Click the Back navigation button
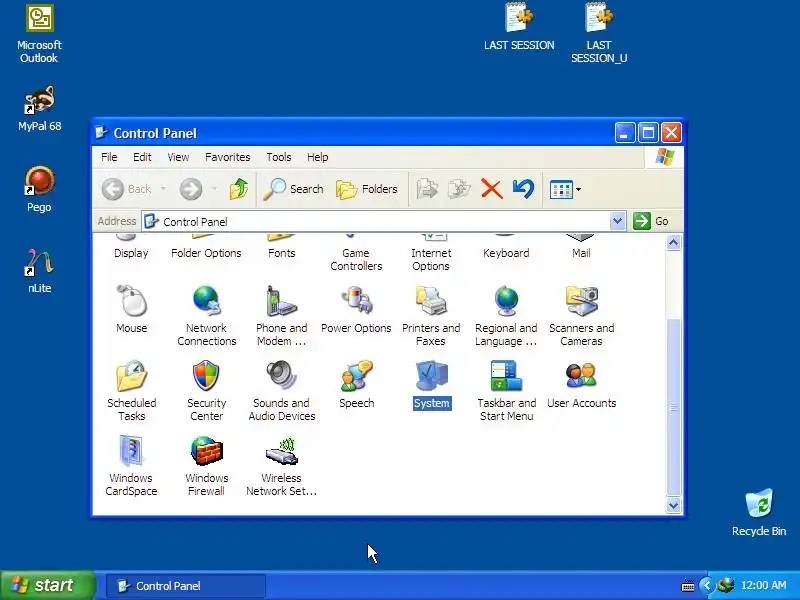Viewport: 800px width, 600px height. click(127, 189)
